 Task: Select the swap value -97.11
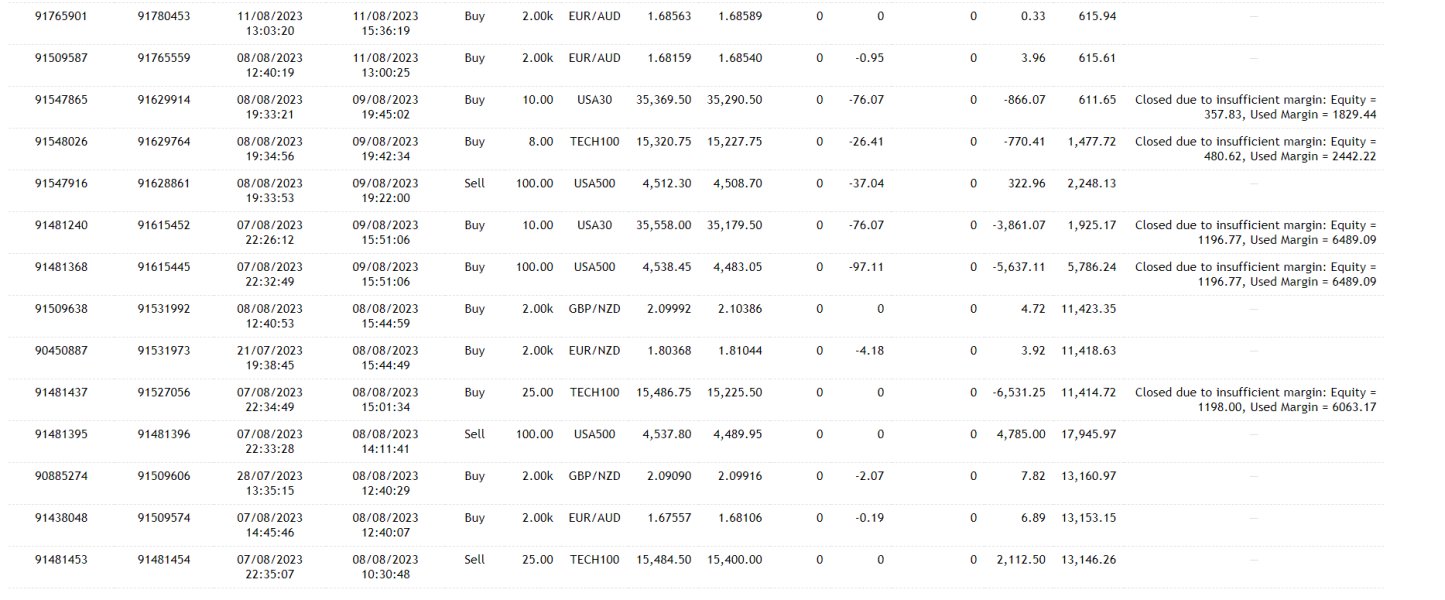point(867,268)
